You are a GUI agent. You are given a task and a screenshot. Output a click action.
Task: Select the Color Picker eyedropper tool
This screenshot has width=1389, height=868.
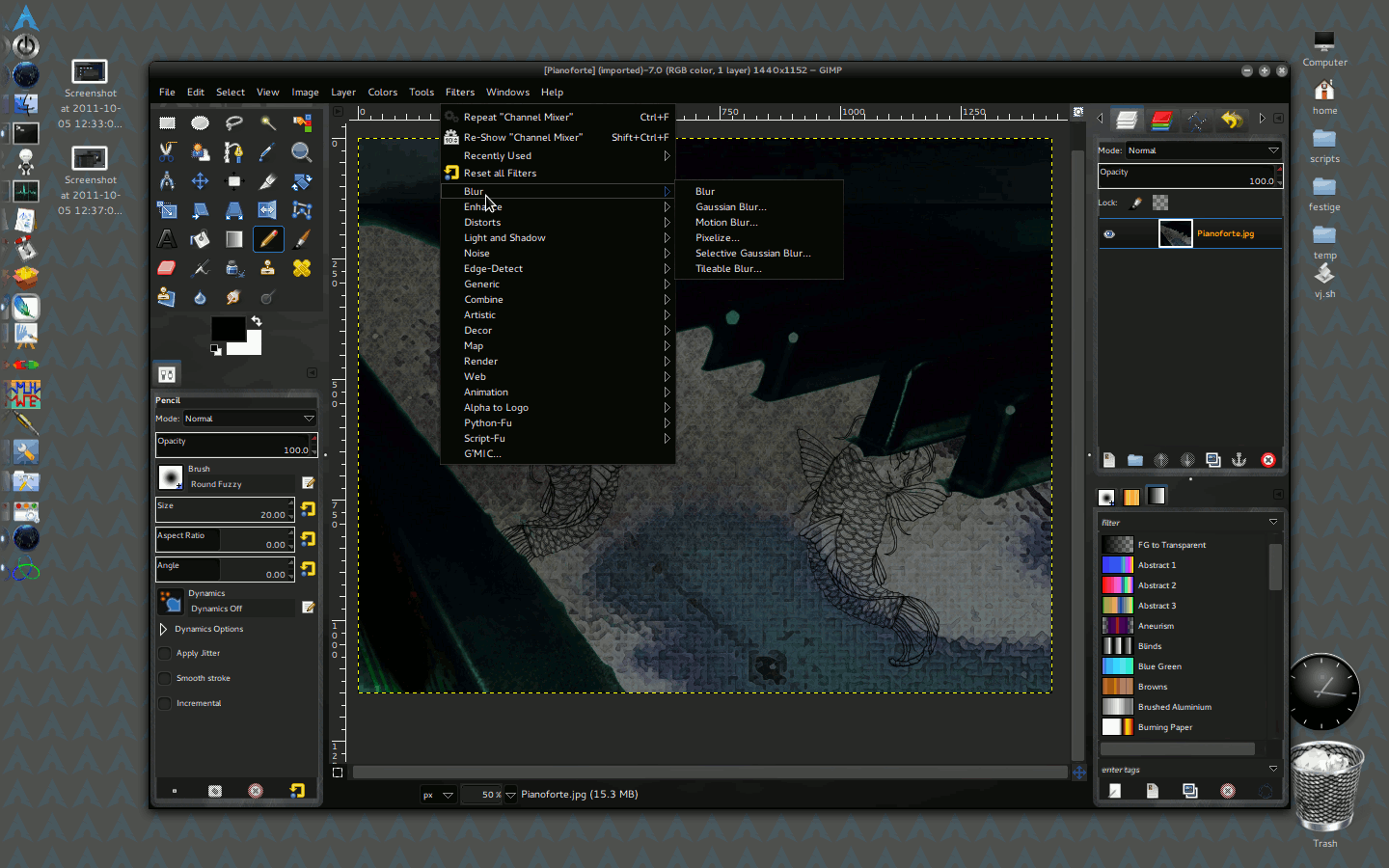(267, 151)
